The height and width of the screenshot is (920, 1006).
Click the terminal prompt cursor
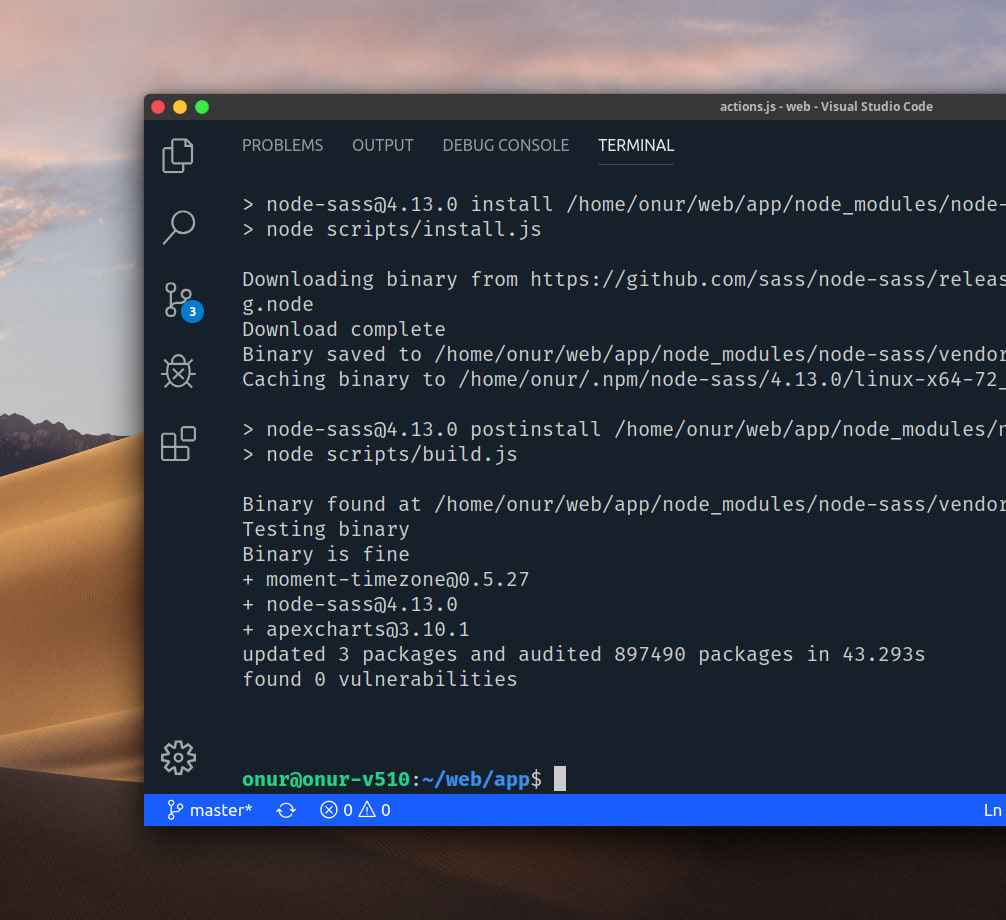click(560, 778)
